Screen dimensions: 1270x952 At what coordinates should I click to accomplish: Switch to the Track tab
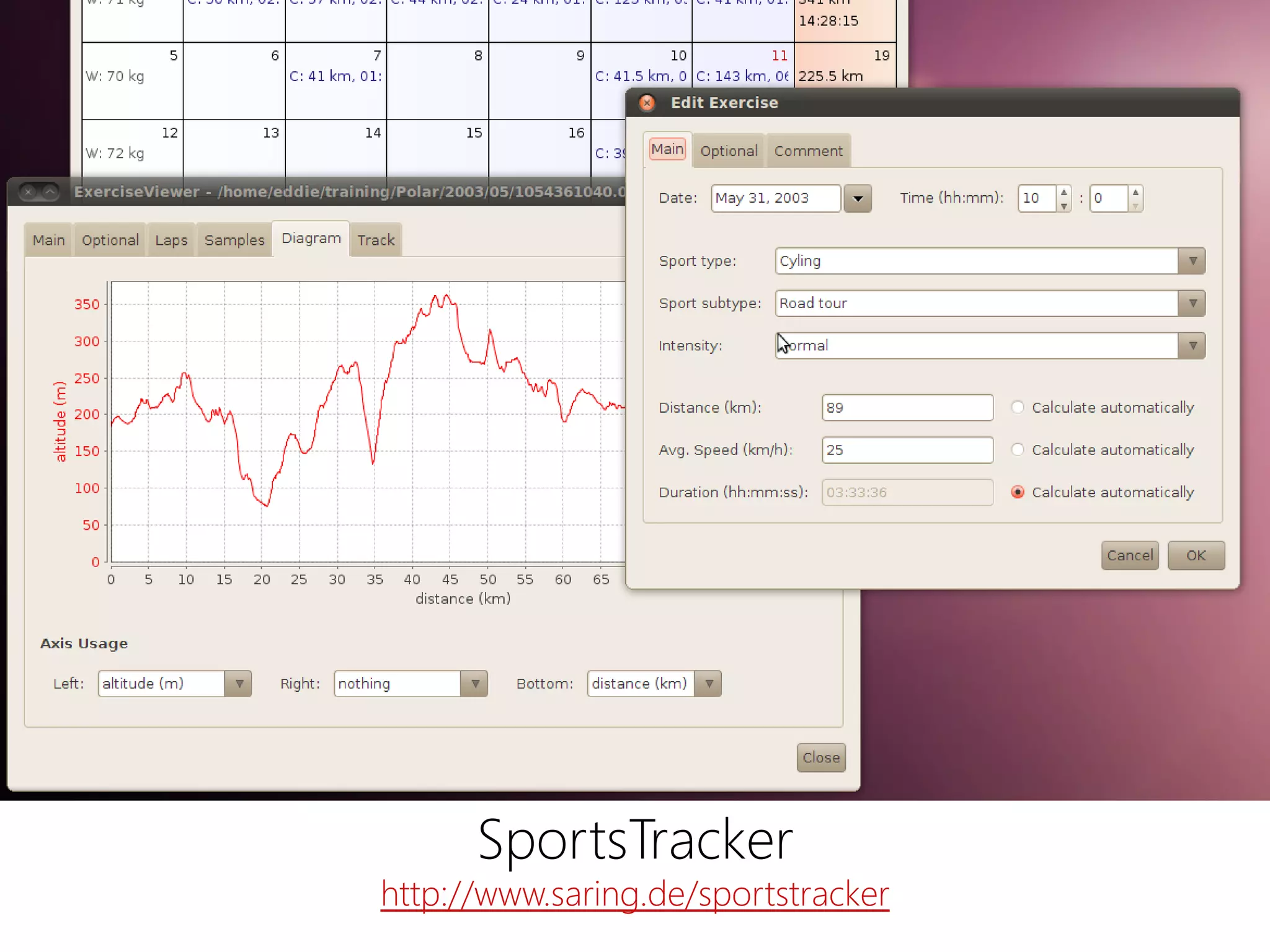click(x=376, y=240)
